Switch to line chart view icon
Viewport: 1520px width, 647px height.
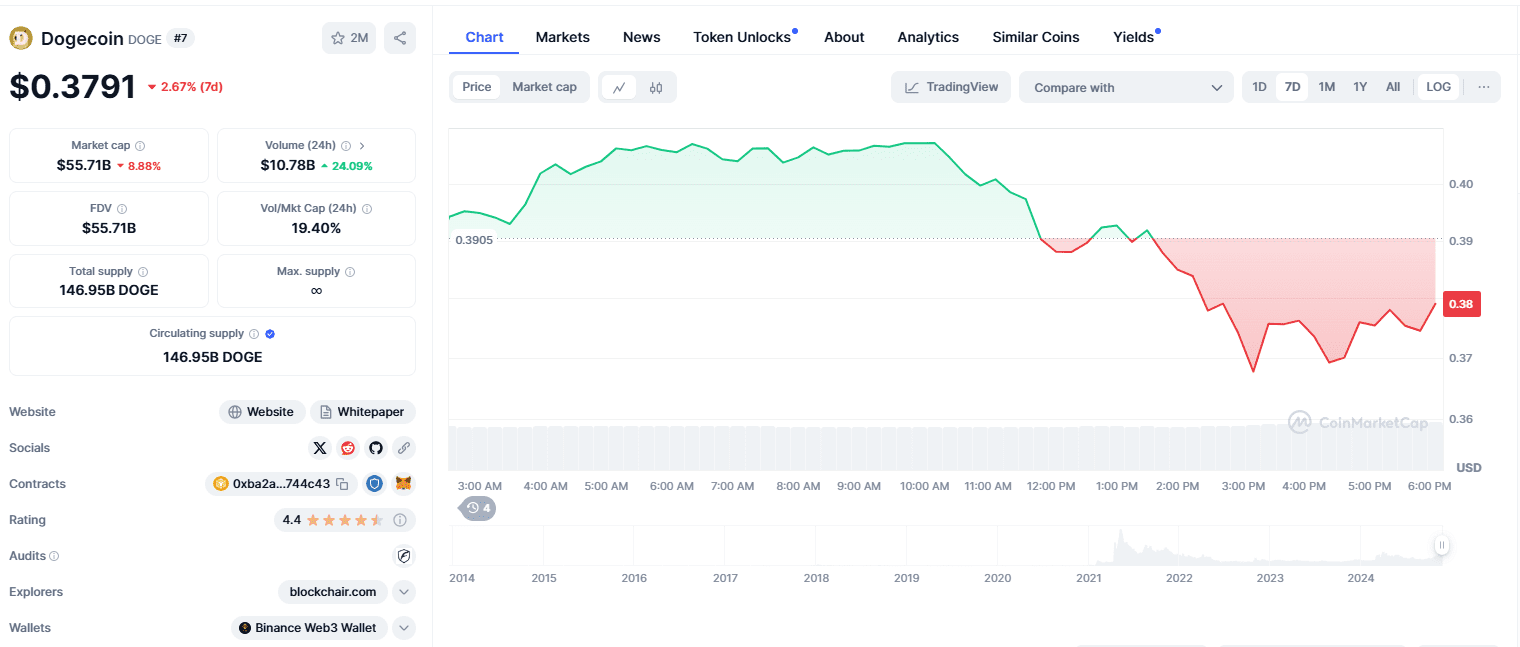[619, 87]
